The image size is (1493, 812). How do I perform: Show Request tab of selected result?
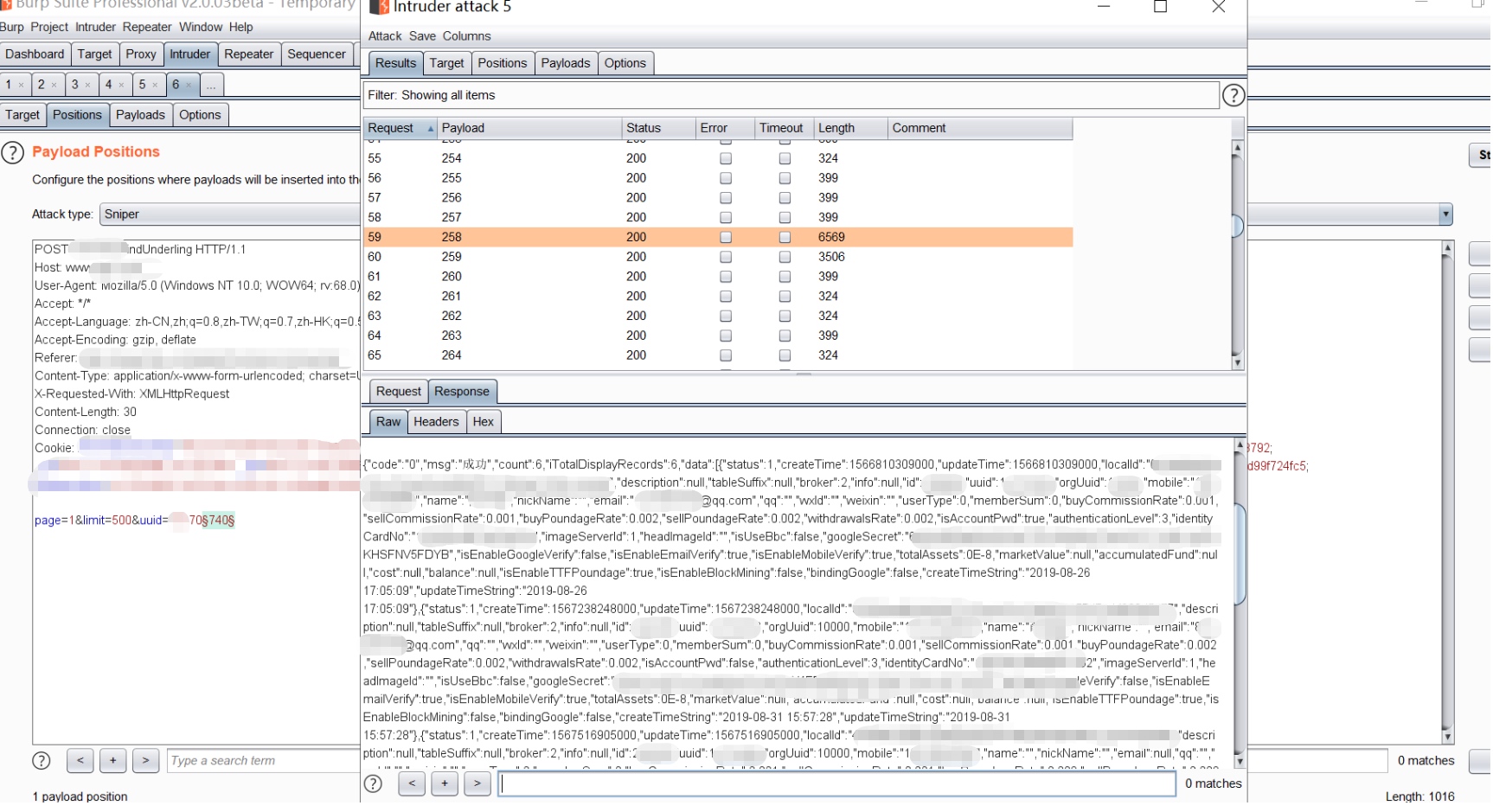(398, 392)
